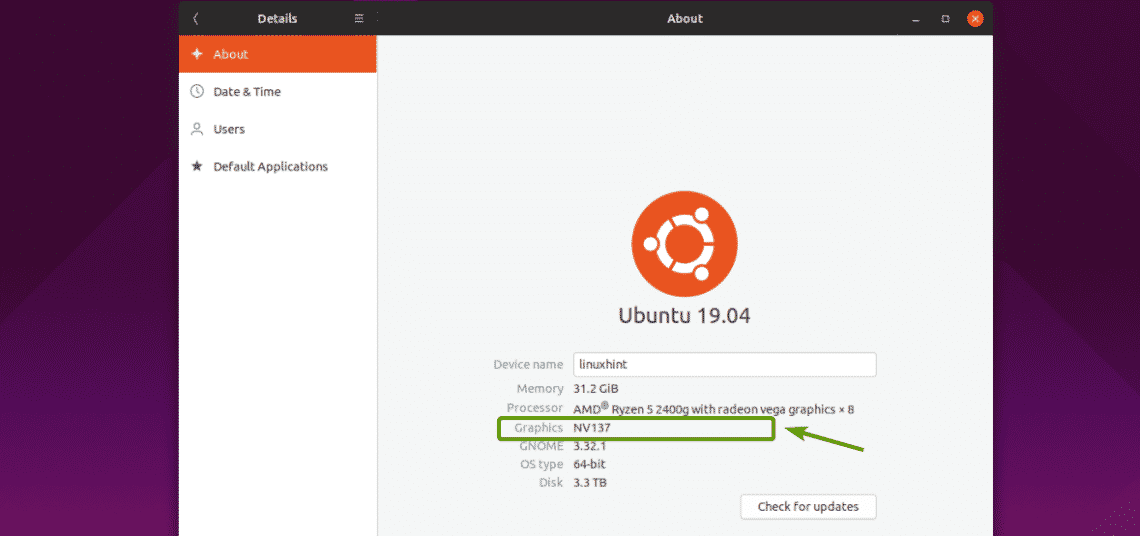The height and width of the screenshot is (536, 1140).
Task: Click the Device name label
Action: 528,364
